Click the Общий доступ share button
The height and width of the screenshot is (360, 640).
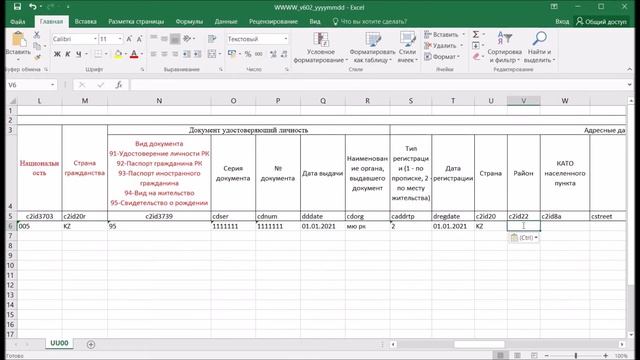pos(601,22)
